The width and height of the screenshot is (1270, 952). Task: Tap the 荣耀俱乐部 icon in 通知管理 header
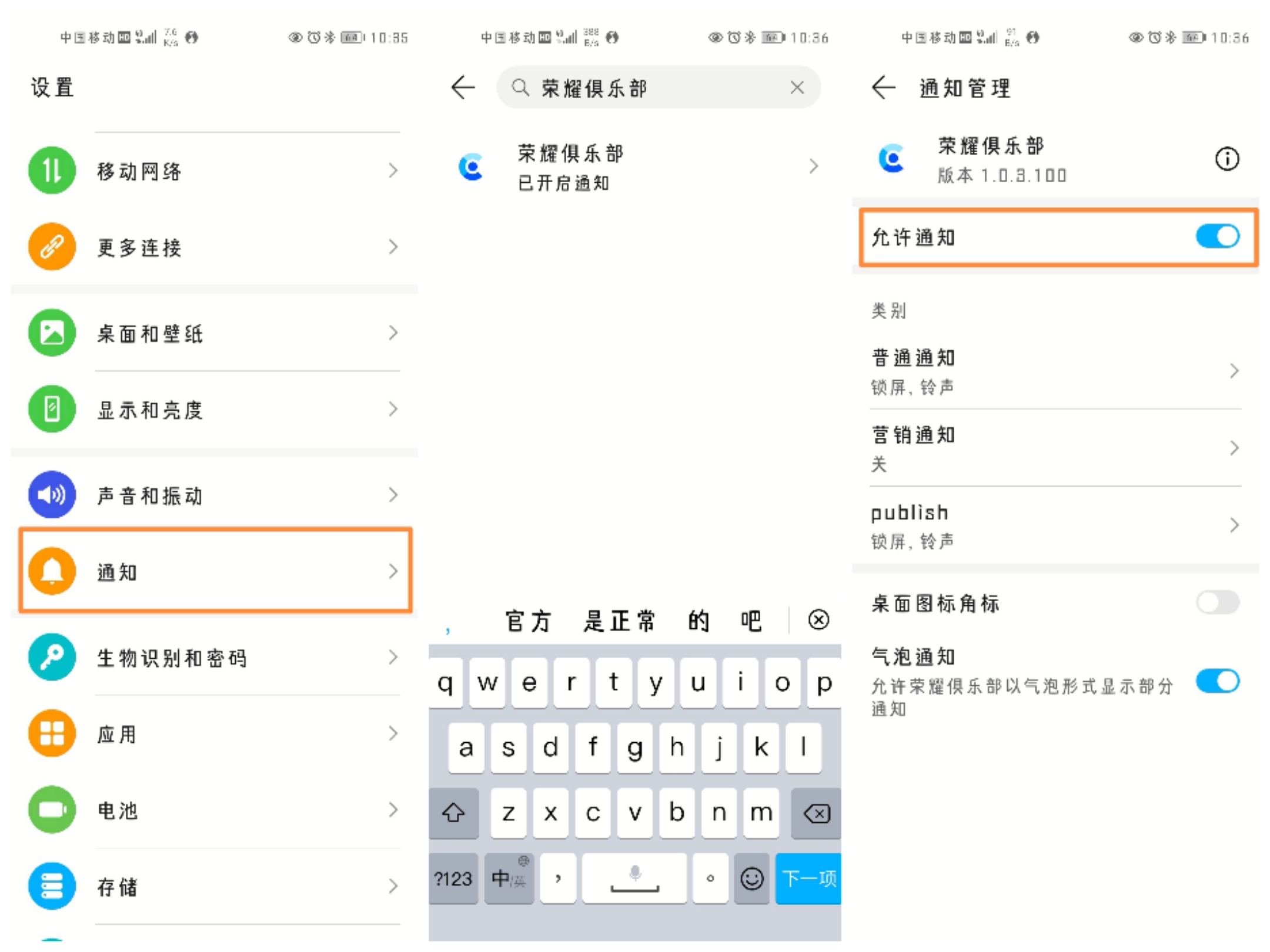click(892, 159)
